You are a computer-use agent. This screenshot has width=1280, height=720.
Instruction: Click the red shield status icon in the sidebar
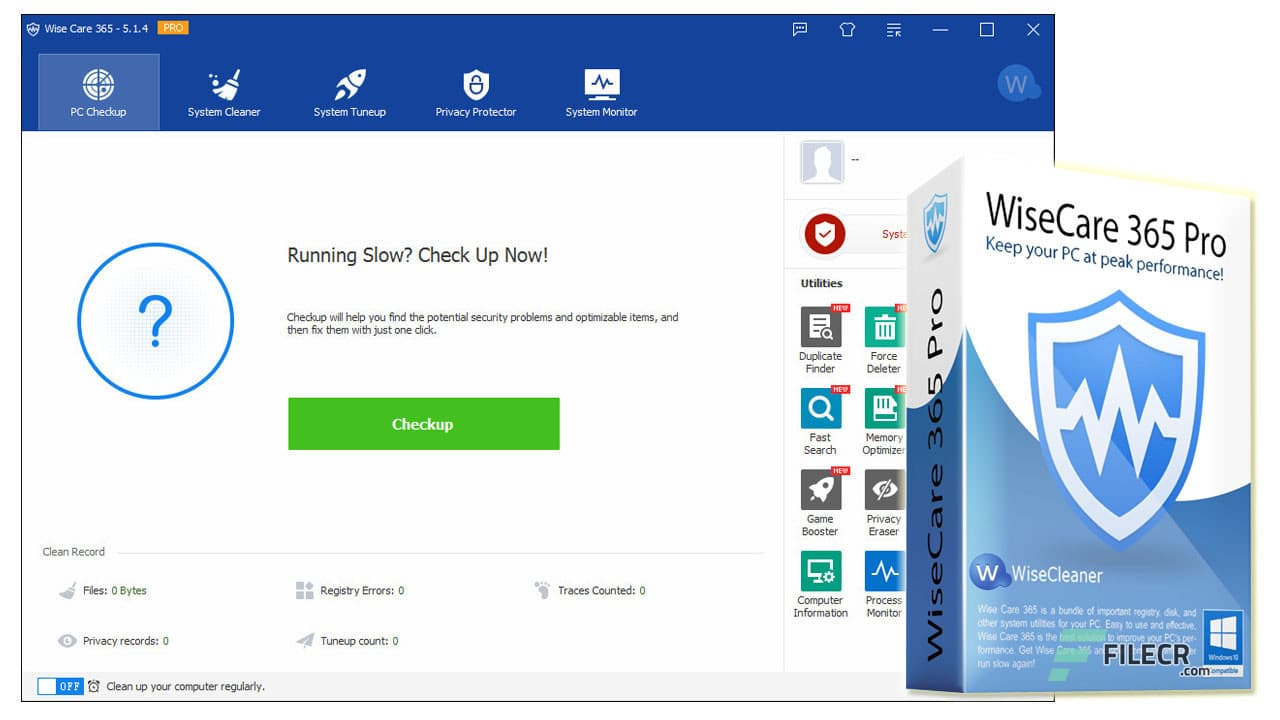pos(825,235)
